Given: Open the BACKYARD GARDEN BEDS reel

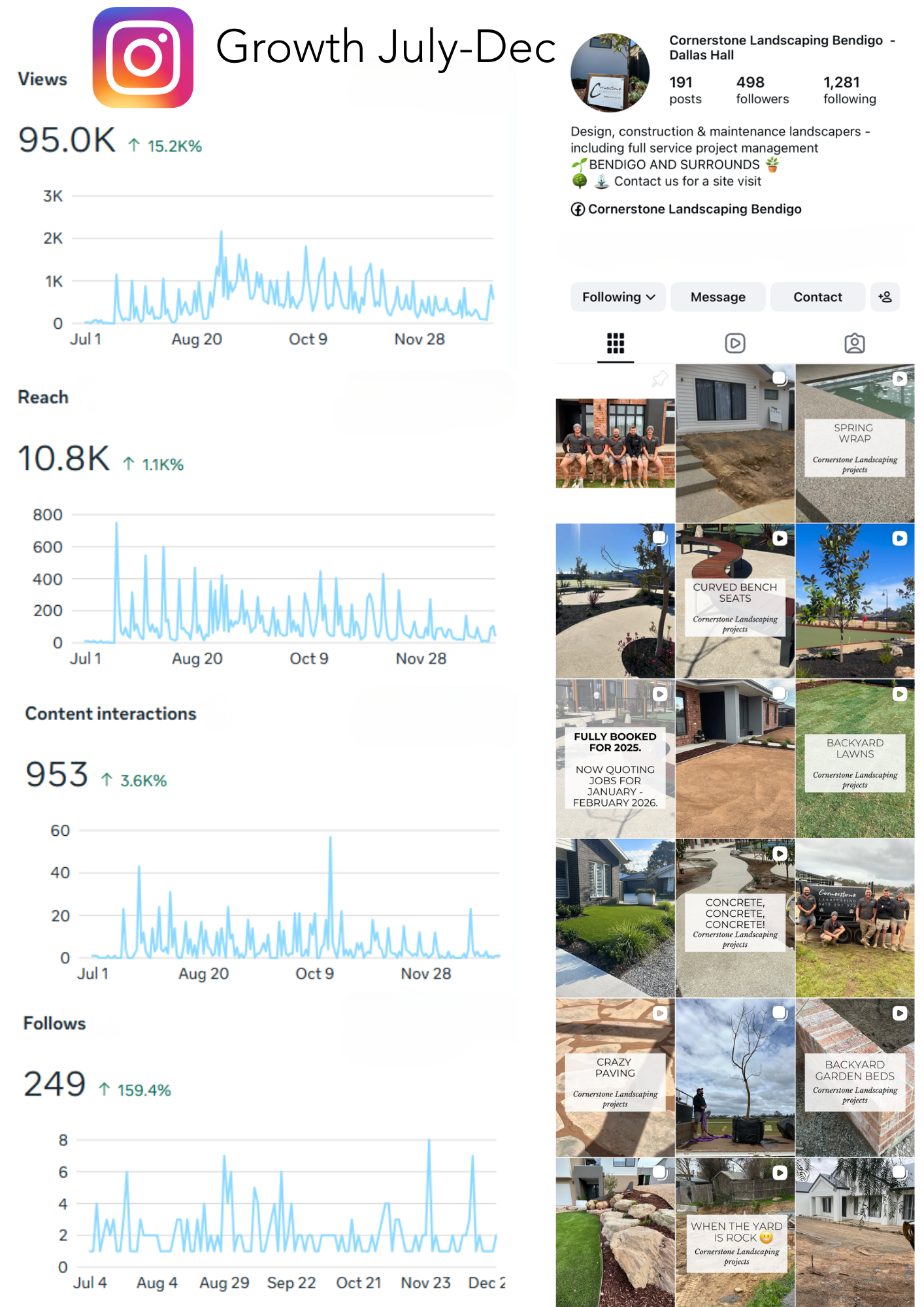Looking at the screenshot, I should [855, 1078].
